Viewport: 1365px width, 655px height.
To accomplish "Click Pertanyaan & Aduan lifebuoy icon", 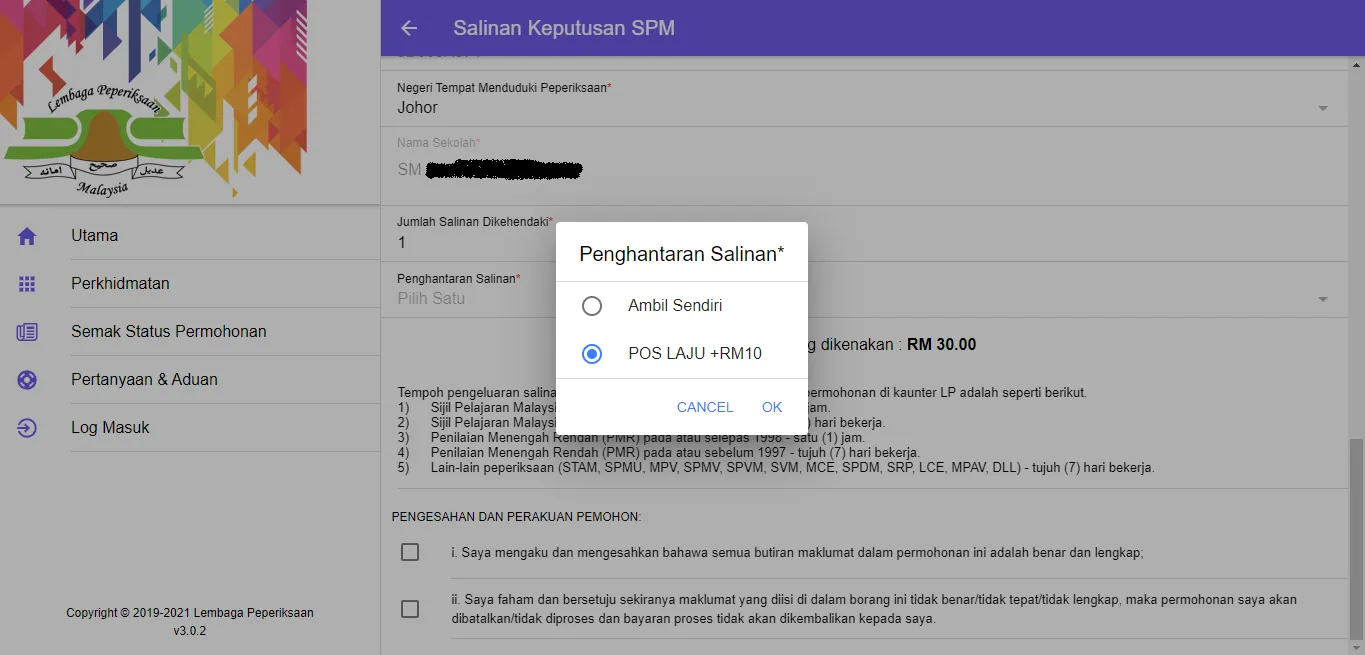I will coord(27,380).
